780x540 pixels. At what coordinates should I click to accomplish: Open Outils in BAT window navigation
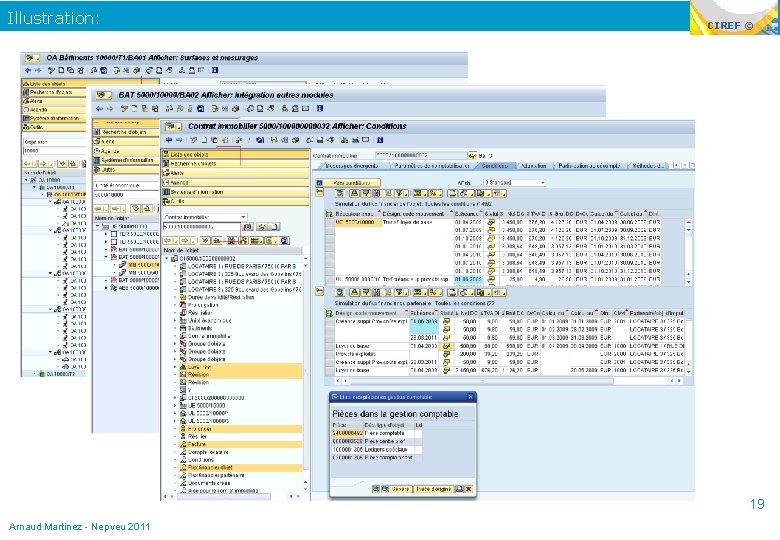coord(125,170)
